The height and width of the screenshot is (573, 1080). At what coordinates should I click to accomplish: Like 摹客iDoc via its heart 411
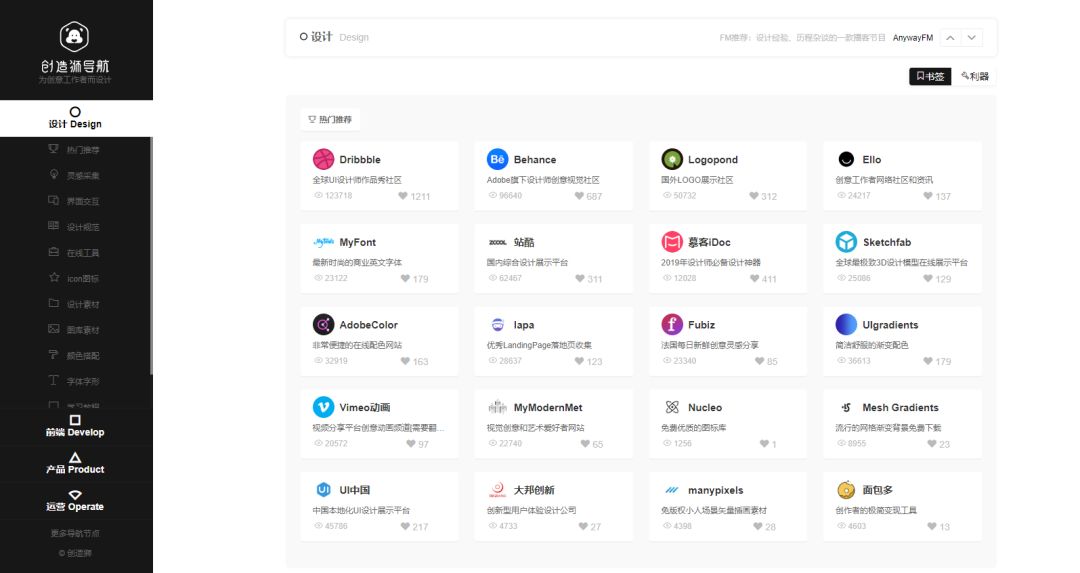click(x=754, y=278)
